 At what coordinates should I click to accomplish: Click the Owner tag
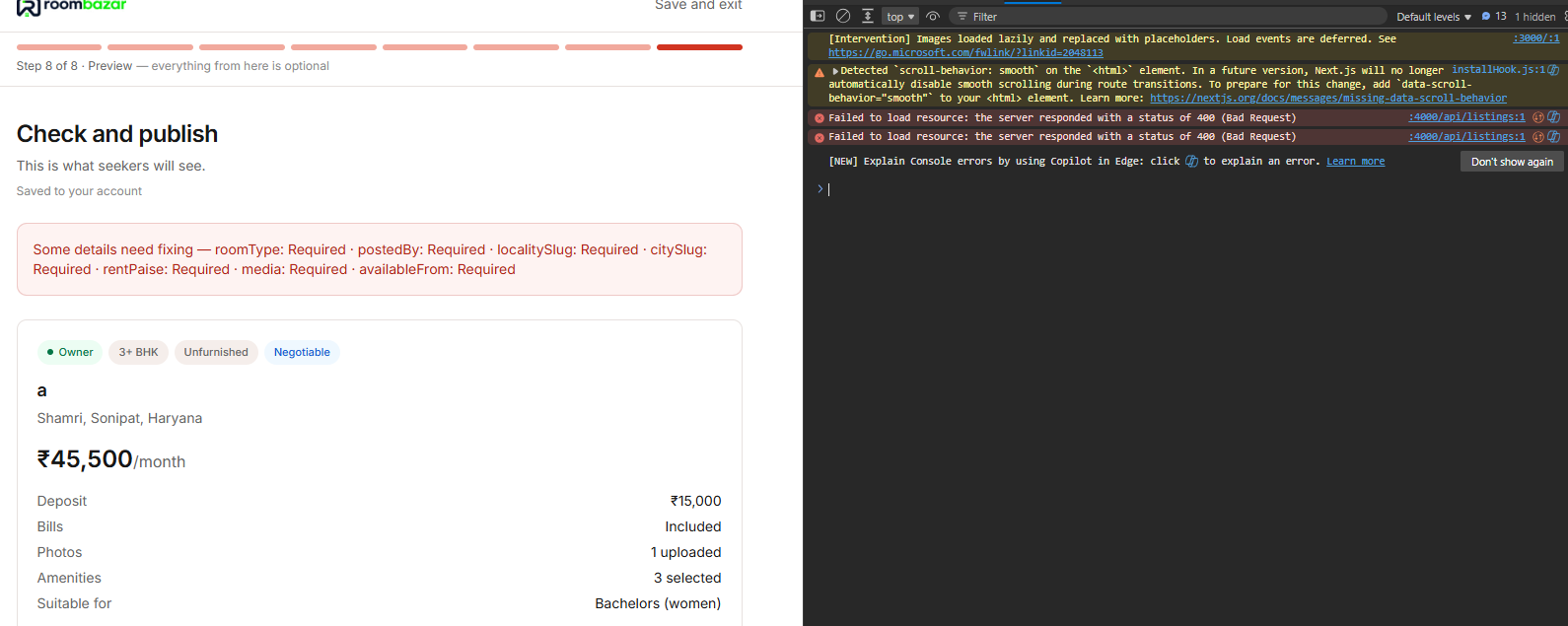tap(70, 352)
